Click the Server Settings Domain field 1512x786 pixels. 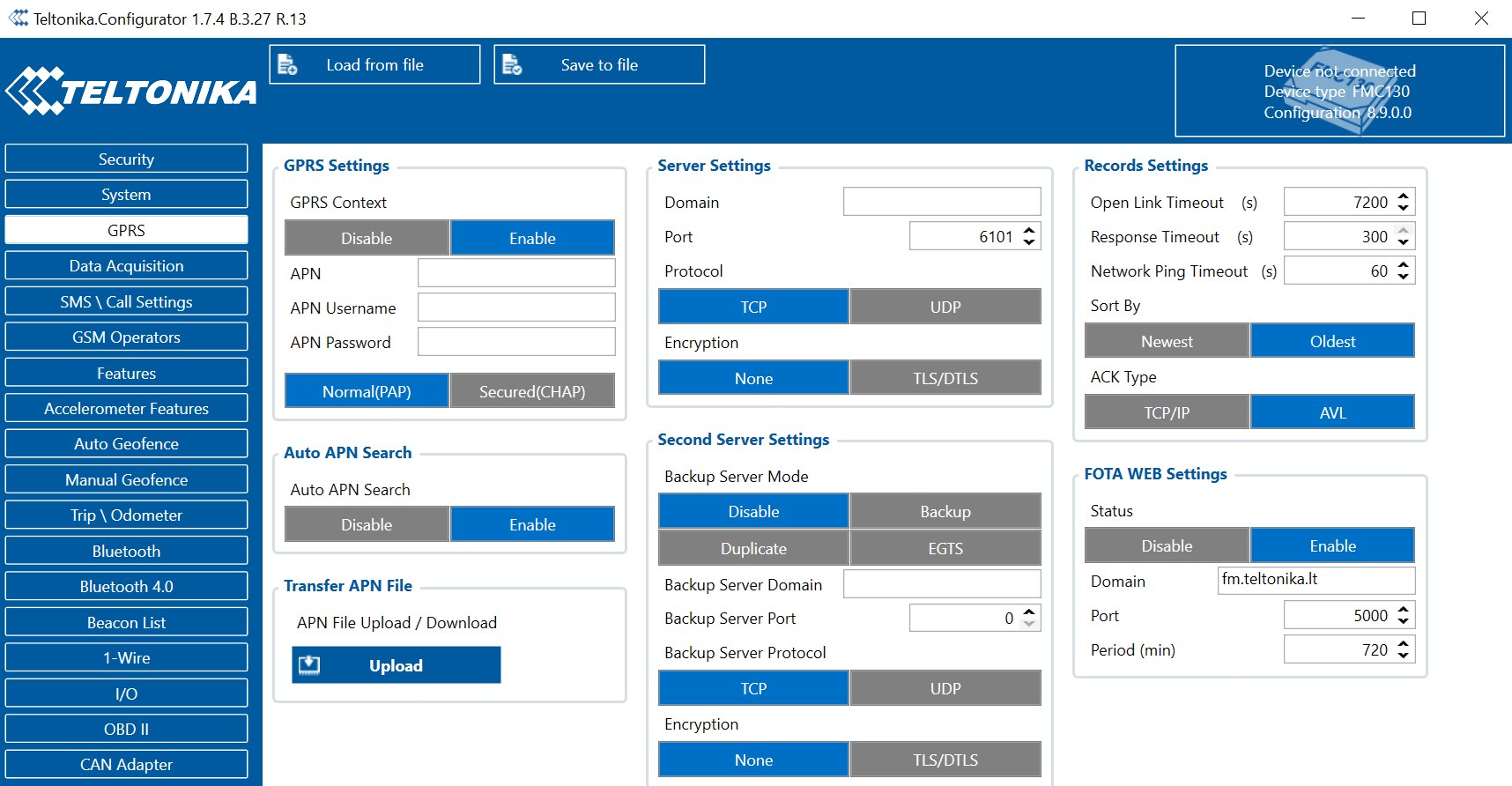point(942,202)
